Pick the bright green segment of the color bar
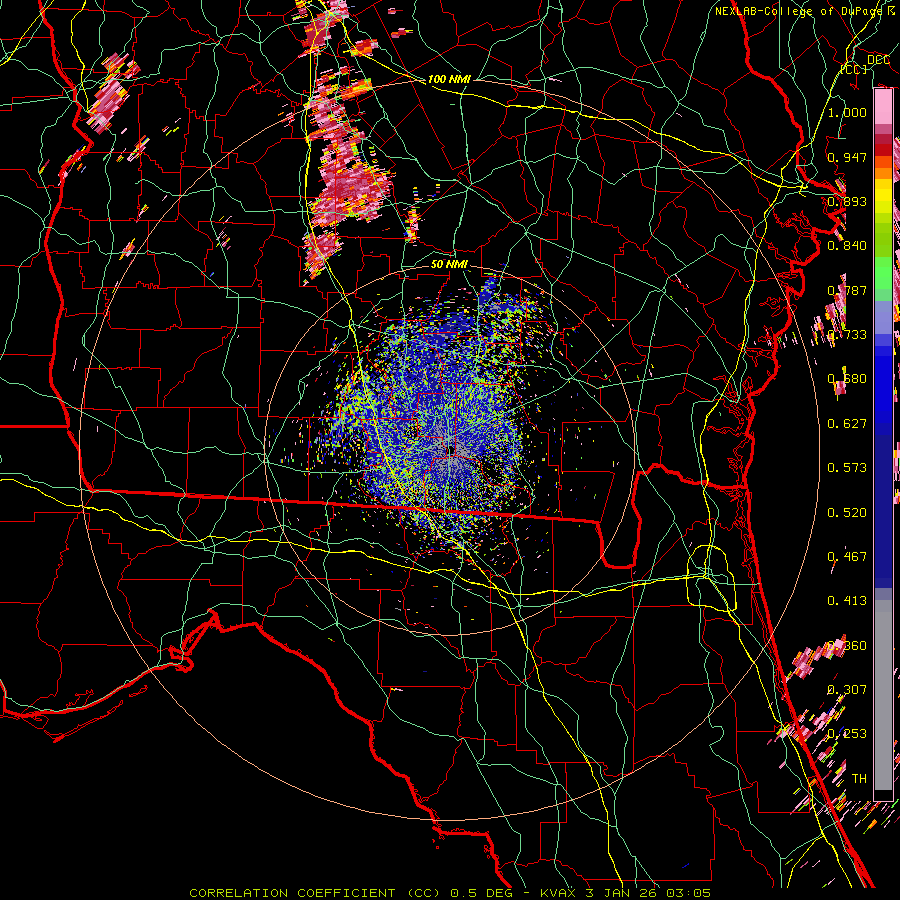The image size is (900, 900). [x=883, y=273]
